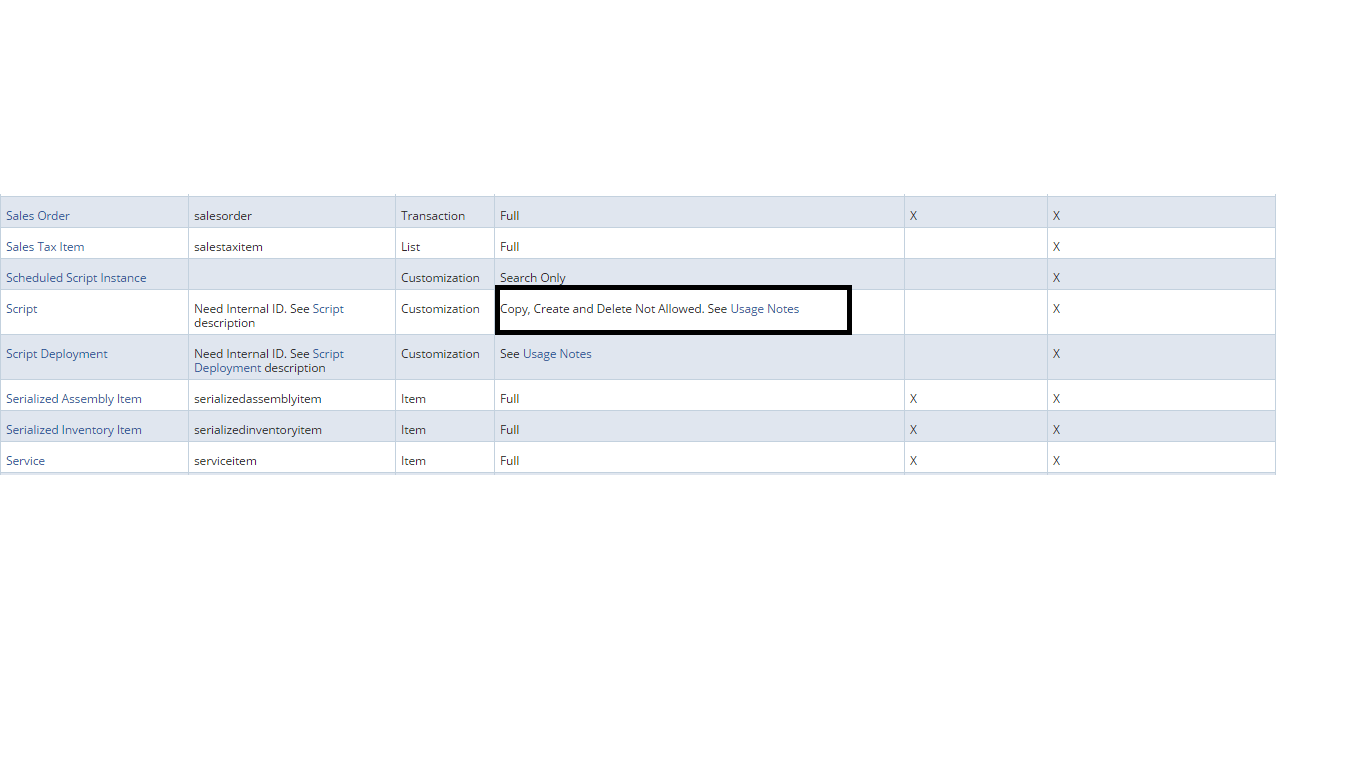Click 'Copy, Create and Delete Not Allowed' text

[602, 309]
